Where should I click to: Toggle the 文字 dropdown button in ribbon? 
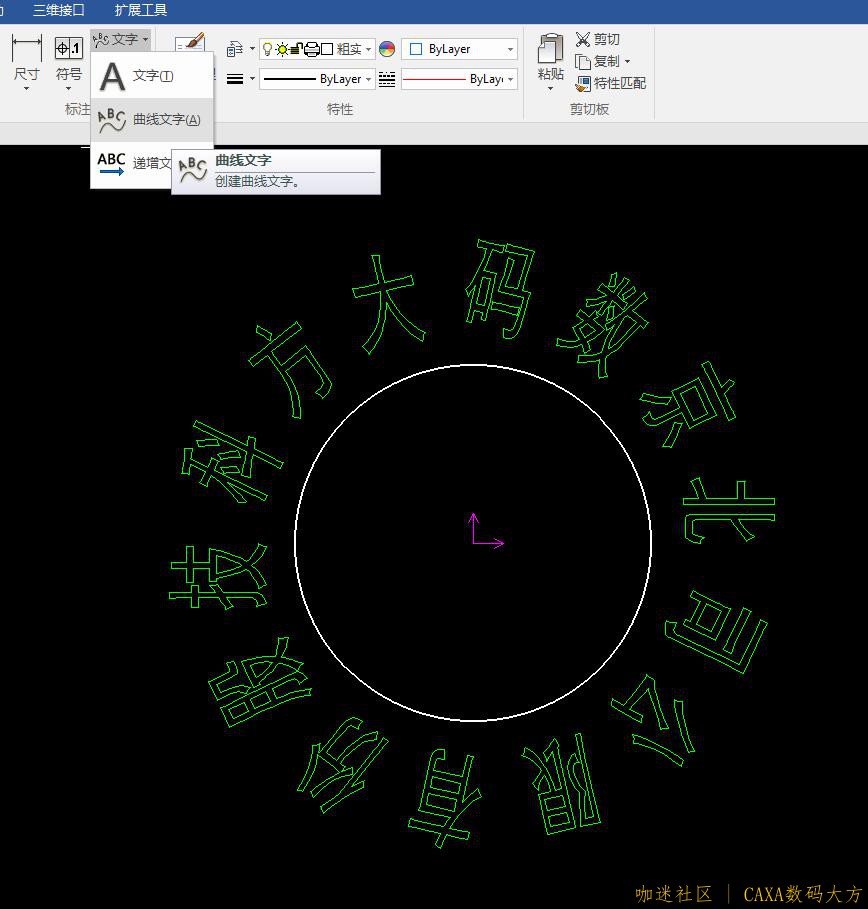point(121,39)
